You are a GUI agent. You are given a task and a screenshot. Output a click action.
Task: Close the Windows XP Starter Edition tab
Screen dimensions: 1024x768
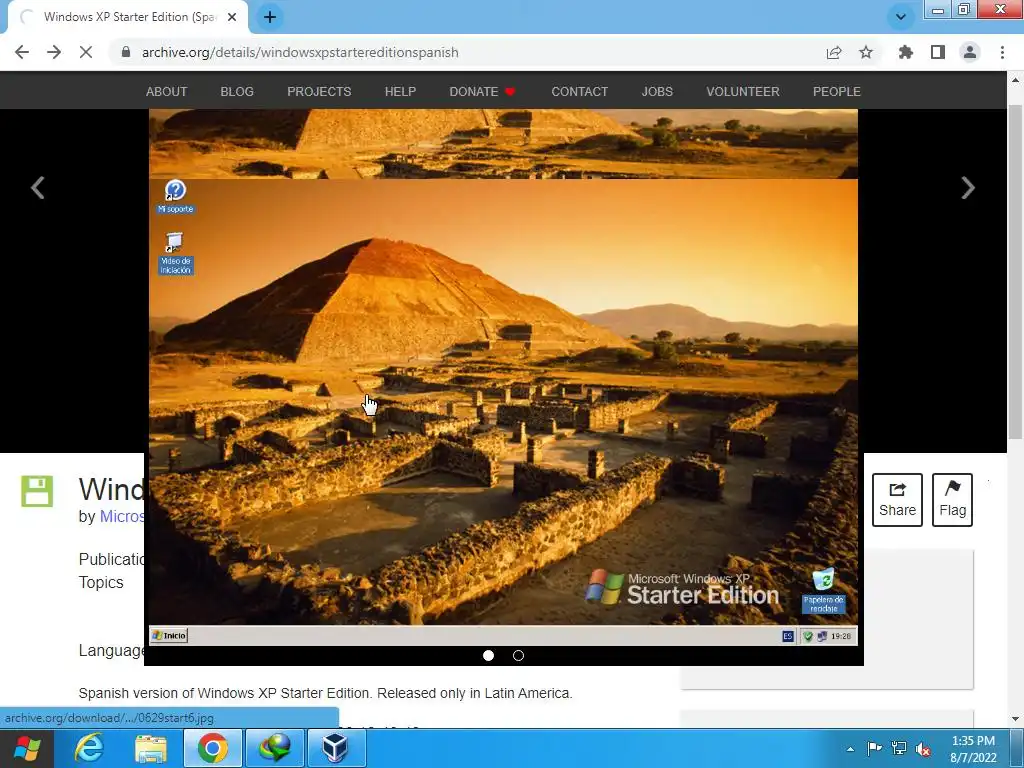(x=232, y=17)
